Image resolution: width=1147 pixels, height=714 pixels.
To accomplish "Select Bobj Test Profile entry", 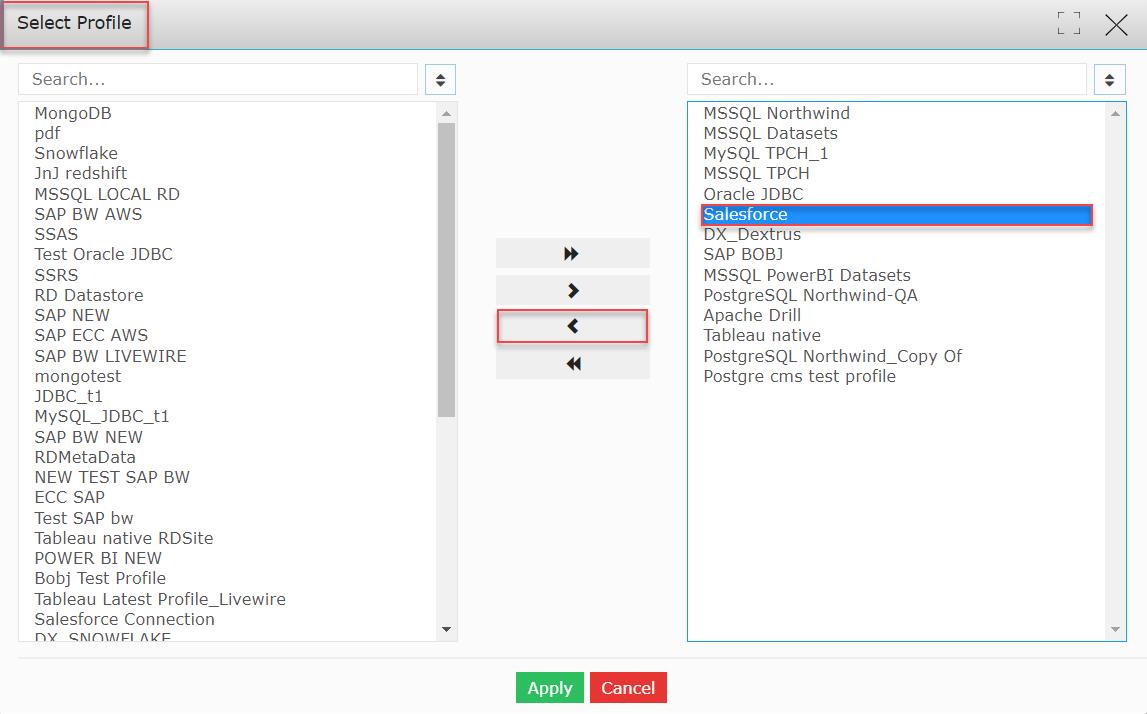I will tap(99, 578).
